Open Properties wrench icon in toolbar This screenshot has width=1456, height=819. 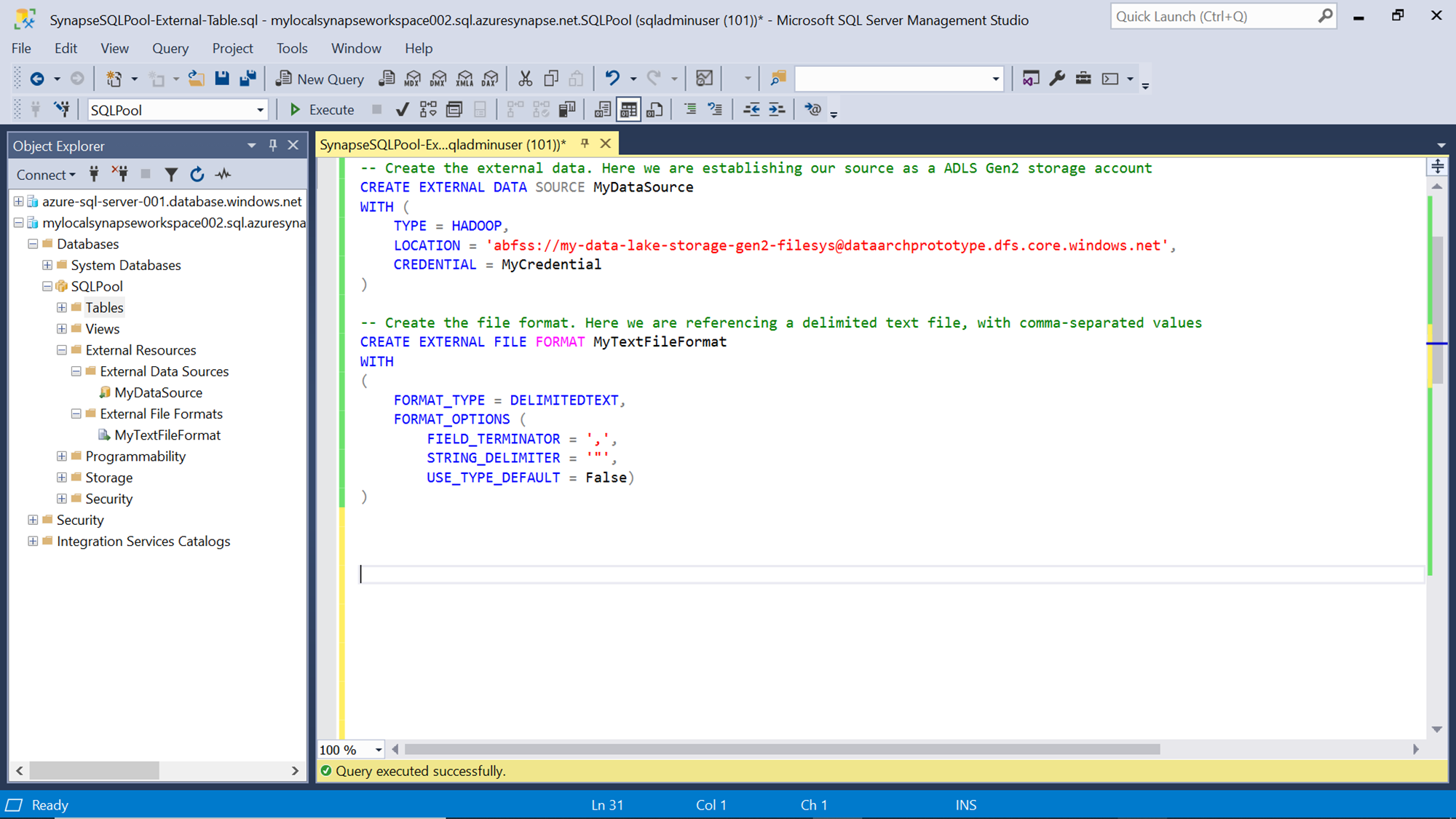coord(1057,79)
